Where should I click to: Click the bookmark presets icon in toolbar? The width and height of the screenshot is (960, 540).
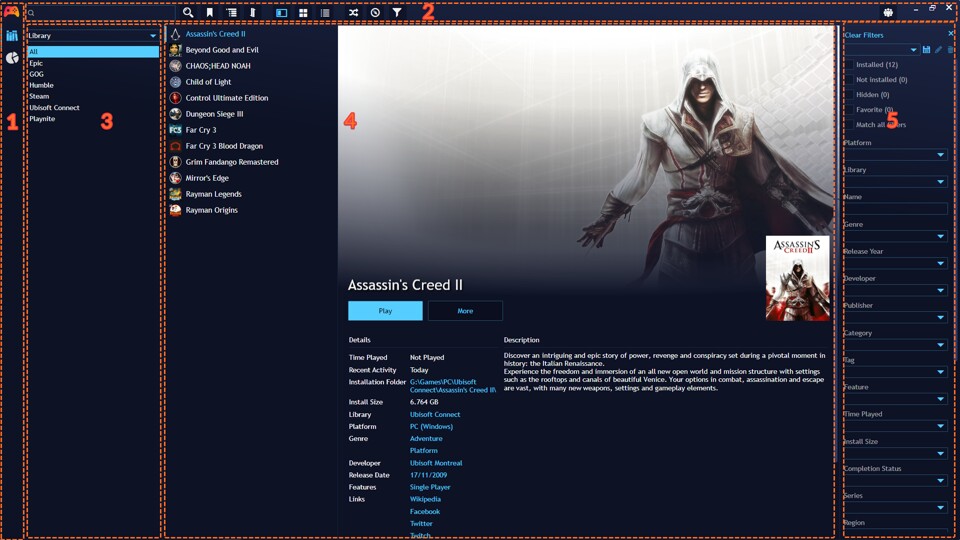point(209,12)
